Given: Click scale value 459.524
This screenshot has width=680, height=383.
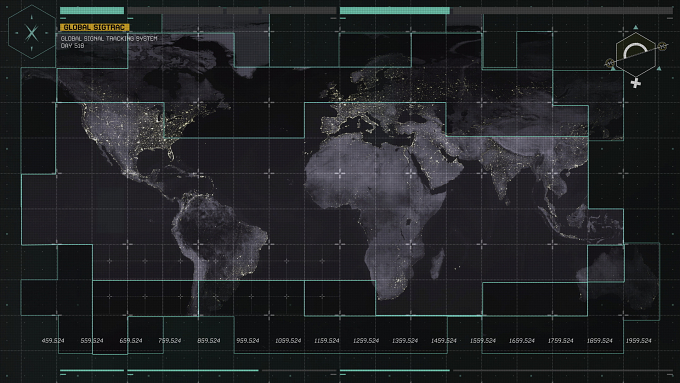Looking at the screenshot, I should pos(53,340).
